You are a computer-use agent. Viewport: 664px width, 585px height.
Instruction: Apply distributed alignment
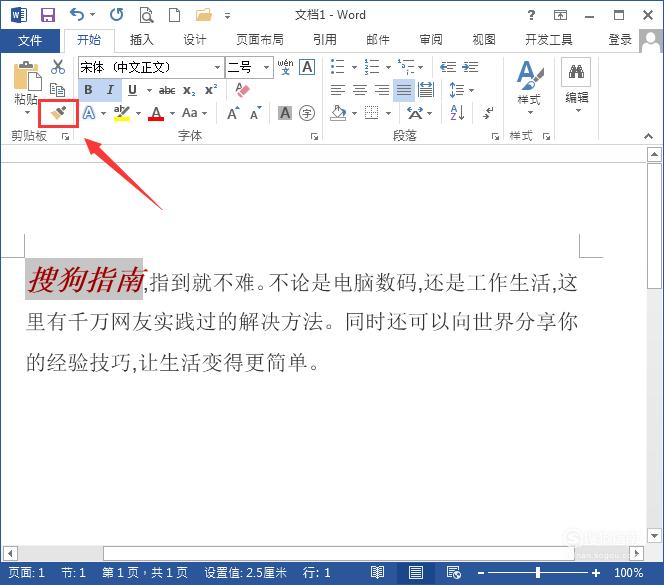pyautogui.click(x=426, y=90)
